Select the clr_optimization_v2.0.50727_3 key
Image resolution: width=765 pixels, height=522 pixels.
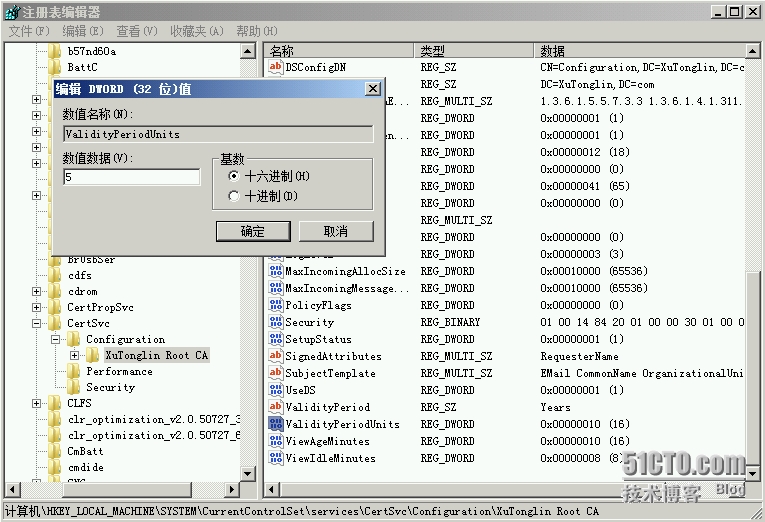pyautogui.click(x=154, y=420)
